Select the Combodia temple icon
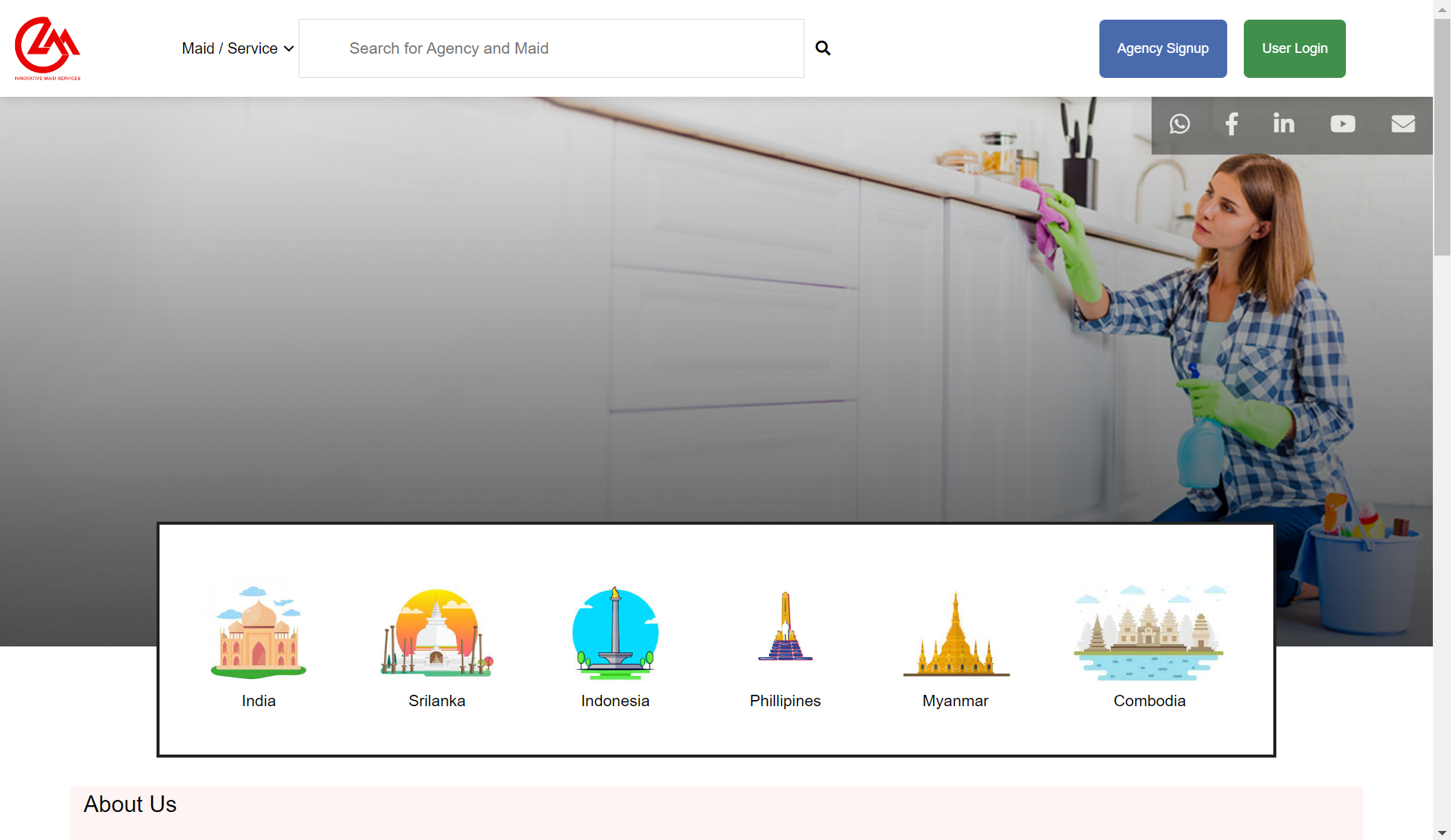The image size is (1451, 840). [x=1149, y=632]
